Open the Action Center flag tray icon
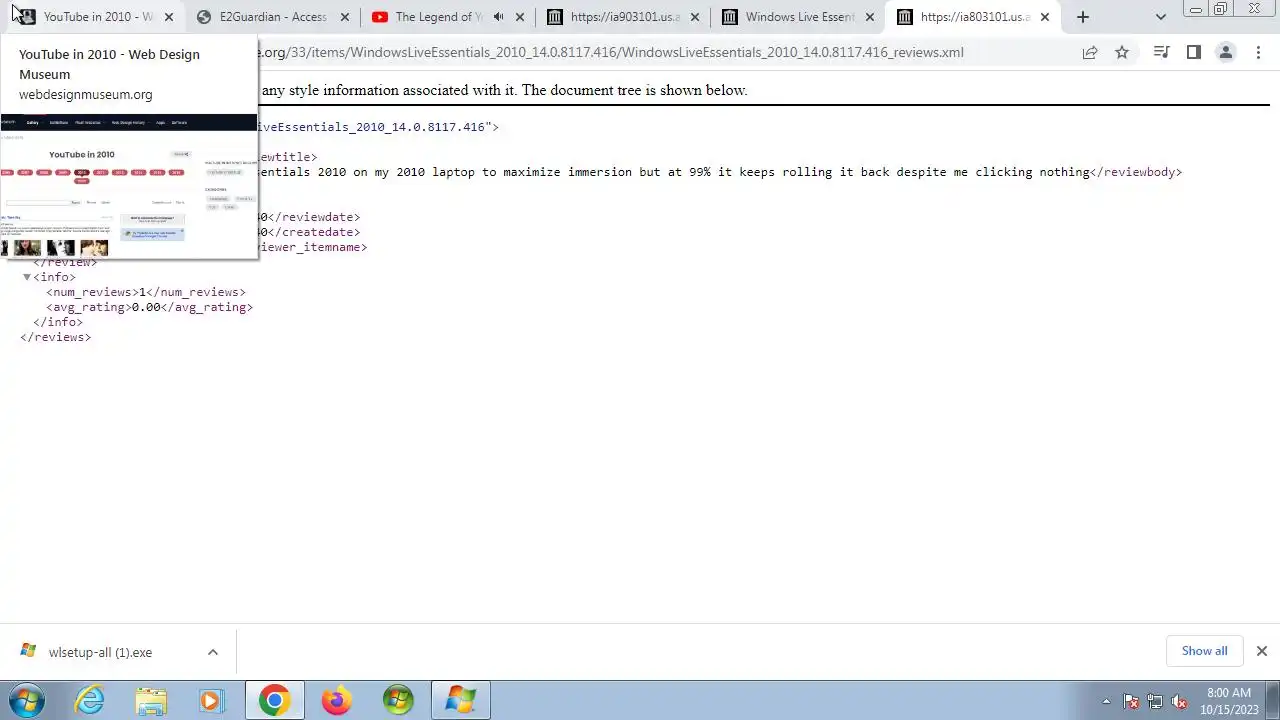Viewport: 1280px width, 720px height. [1131, 702]
